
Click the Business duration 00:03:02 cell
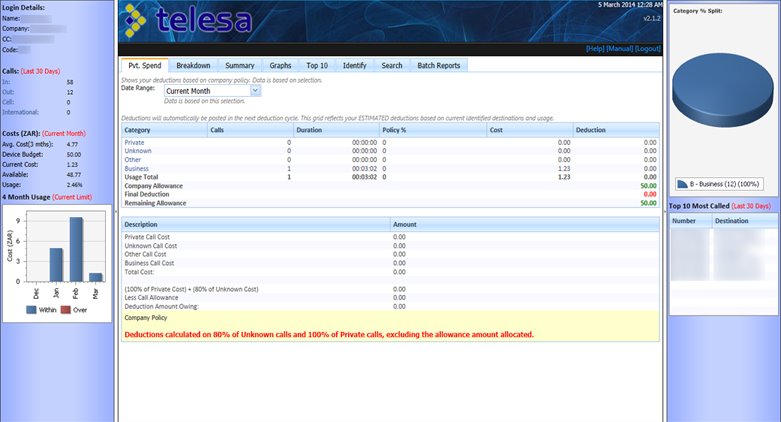pos(365,168)
